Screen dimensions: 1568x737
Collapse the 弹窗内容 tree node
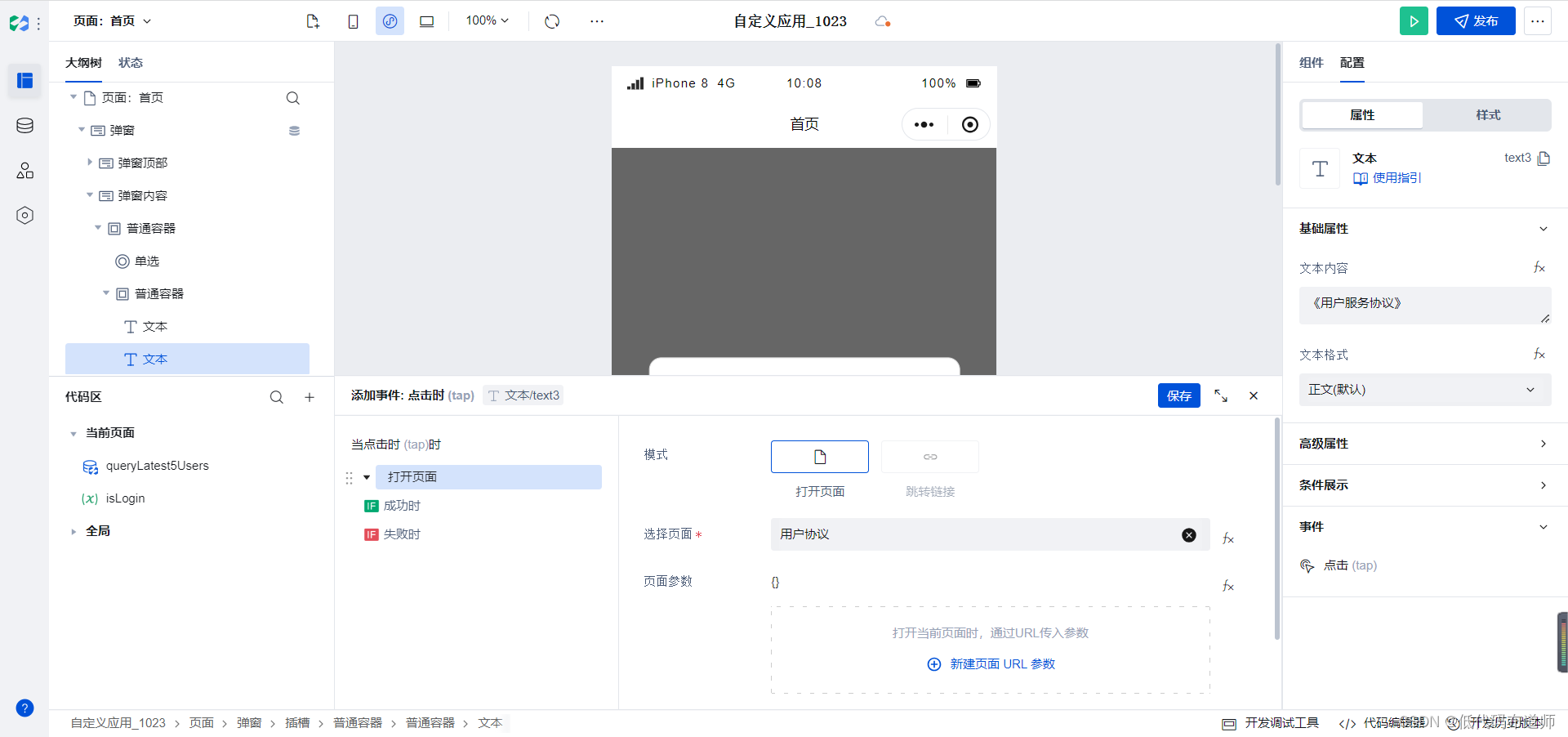point(90,195)
